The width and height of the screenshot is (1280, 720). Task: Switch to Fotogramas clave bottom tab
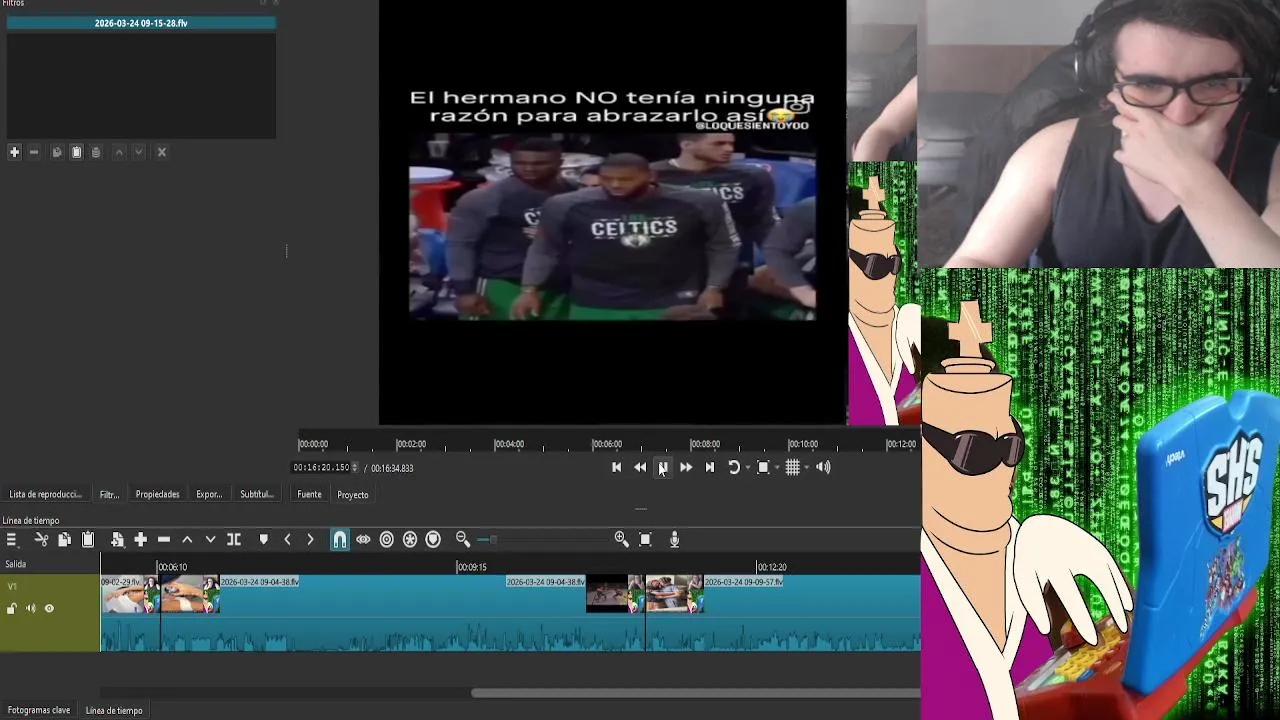(39, 711)
